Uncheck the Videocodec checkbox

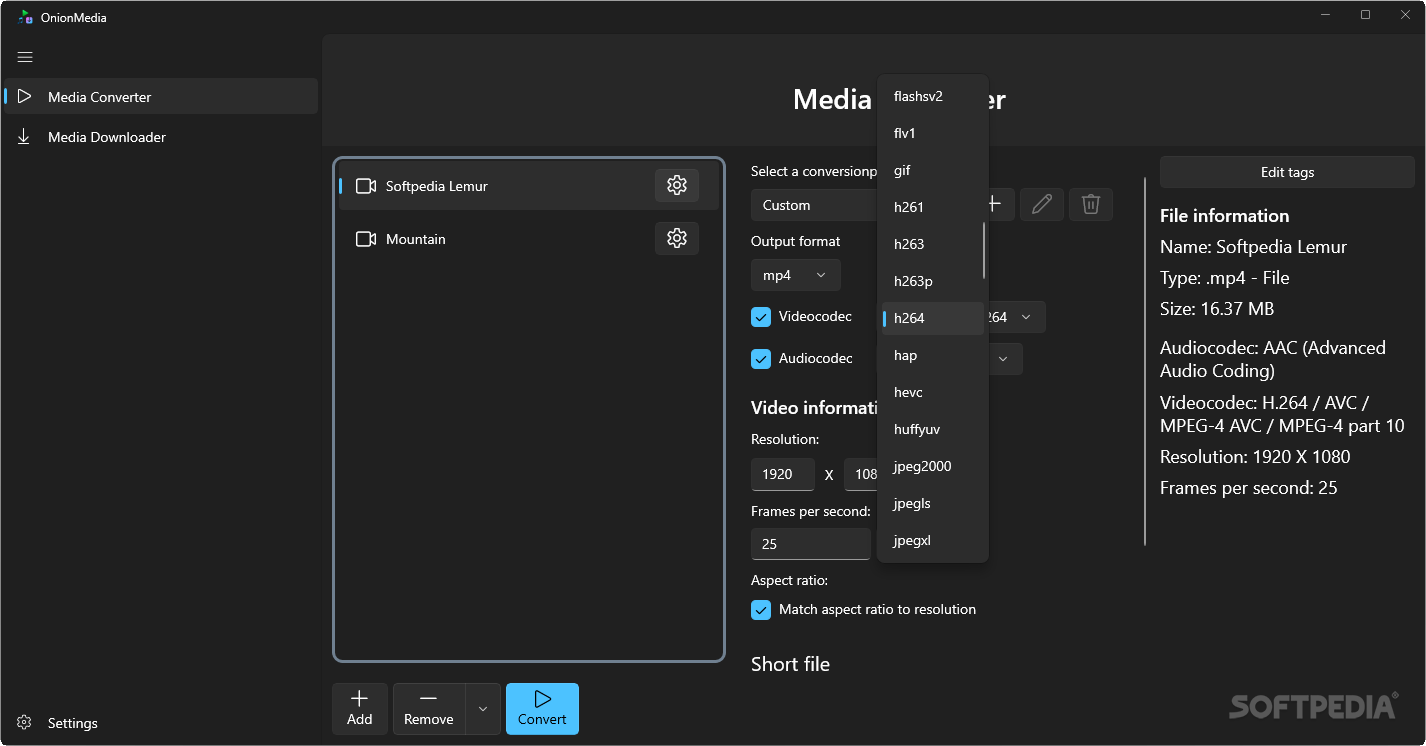click(761, 317)
